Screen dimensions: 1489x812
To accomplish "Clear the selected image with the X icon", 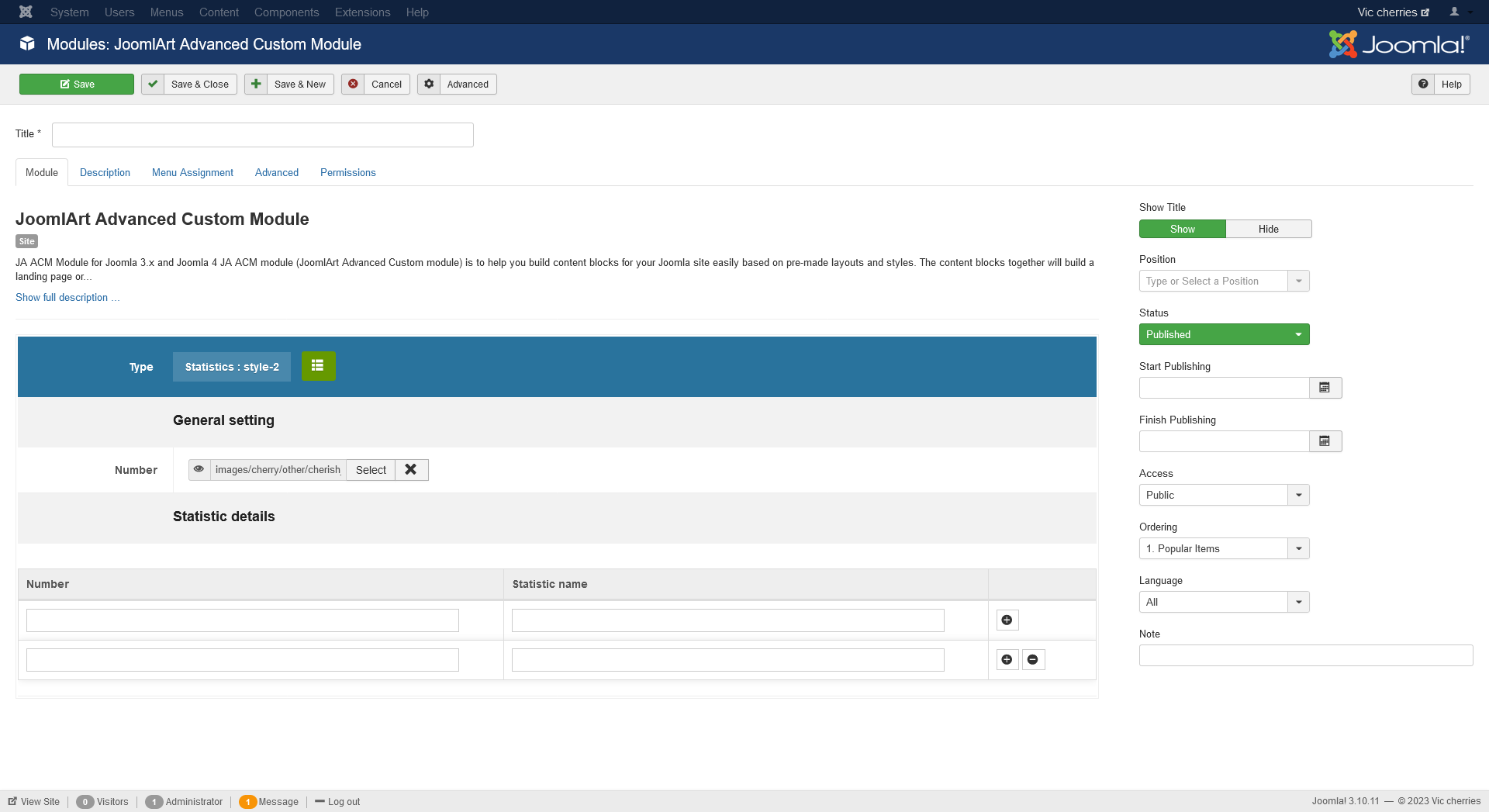I will tap(411, 469).
